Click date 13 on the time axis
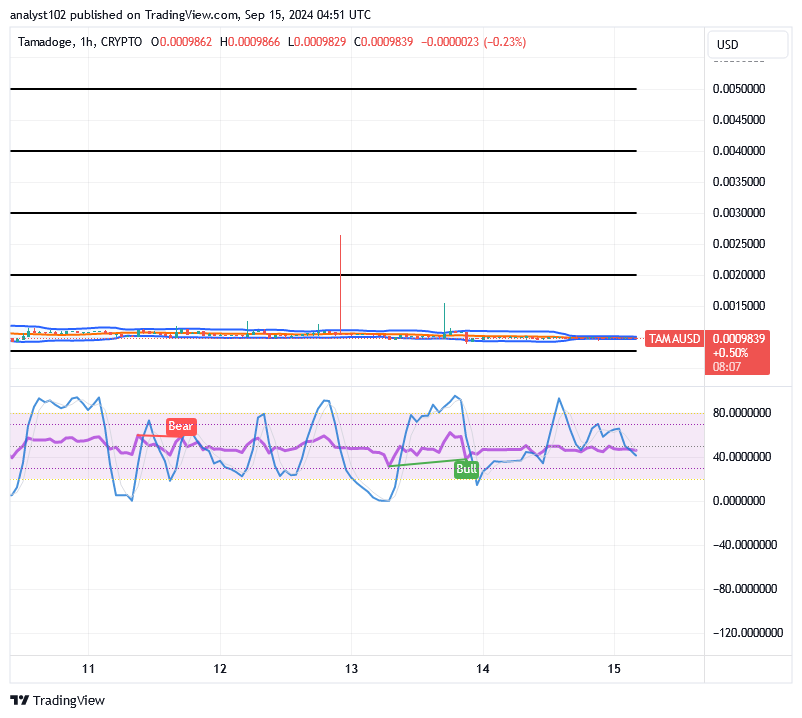The image size is (802, 718). point(351,668)
